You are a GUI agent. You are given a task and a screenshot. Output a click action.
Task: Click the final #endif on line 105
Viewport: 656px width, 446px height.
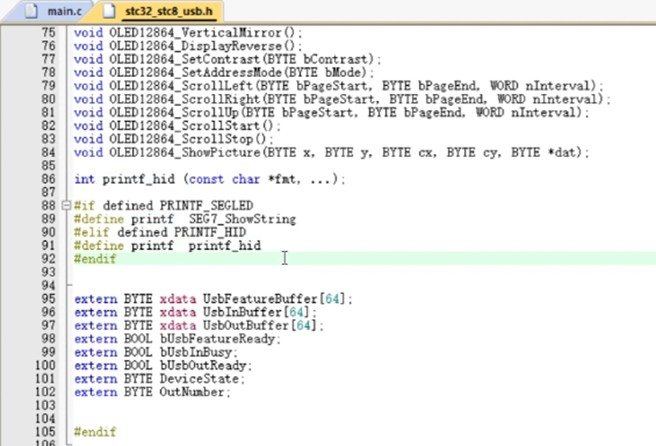click(x=94, y=432)
